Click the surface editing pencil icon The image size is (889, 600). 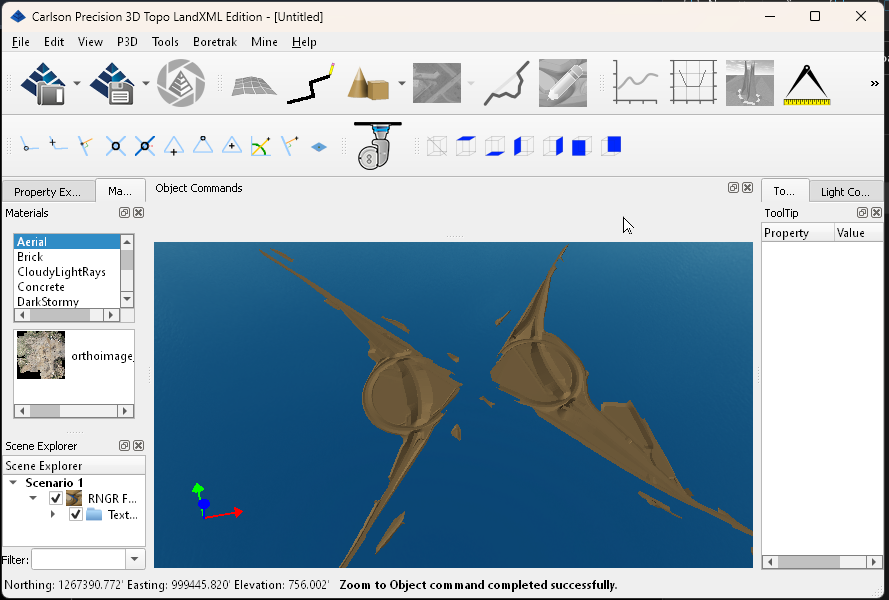562,83
